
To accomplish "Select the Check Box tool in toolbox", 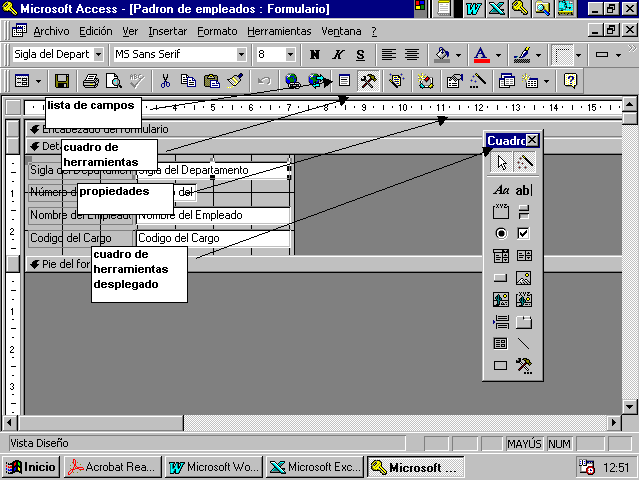I will [x=524, y=233].
